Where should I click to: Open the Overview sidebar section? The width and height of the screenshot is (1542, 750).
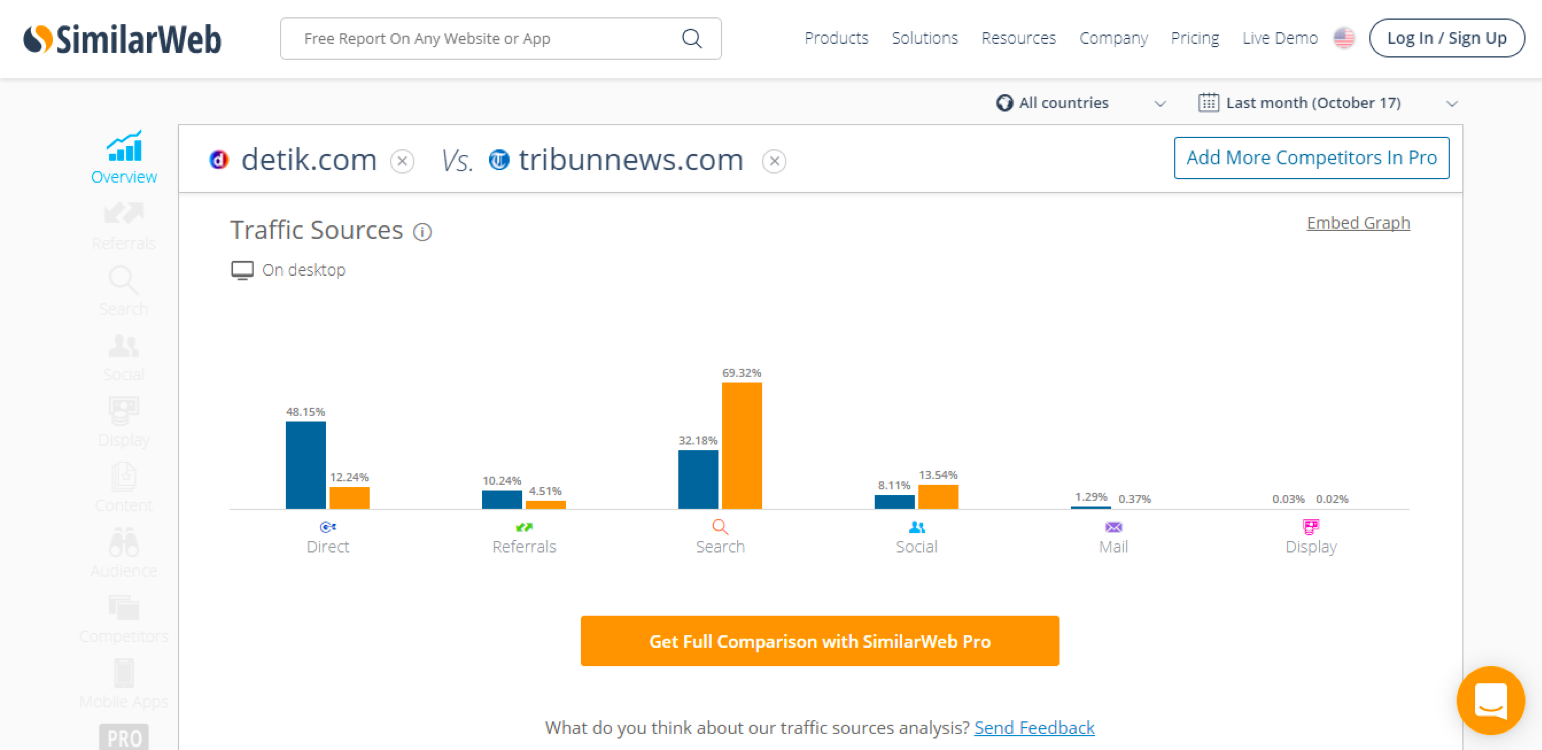[x=124, y=159]
